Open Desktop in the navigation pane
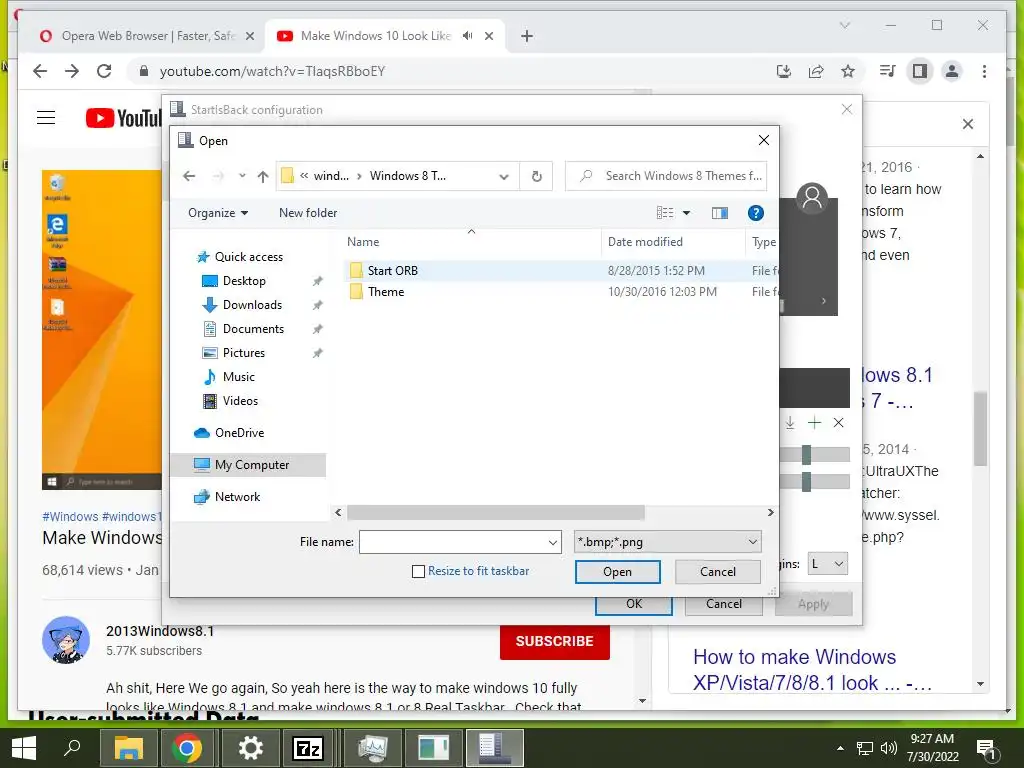 [x=244, y=281]
